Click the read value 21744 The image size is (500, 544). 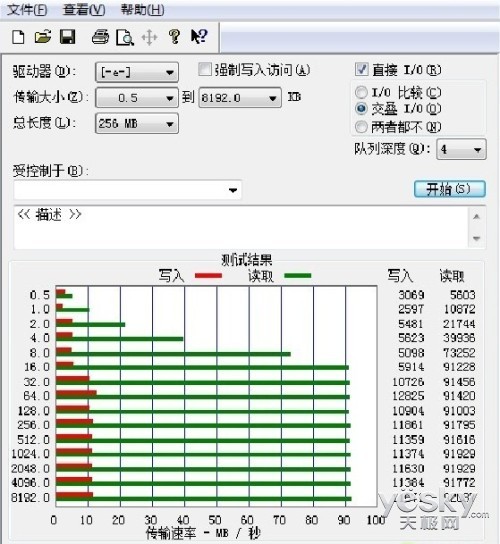pyautogui.click(x=459, y=324)
